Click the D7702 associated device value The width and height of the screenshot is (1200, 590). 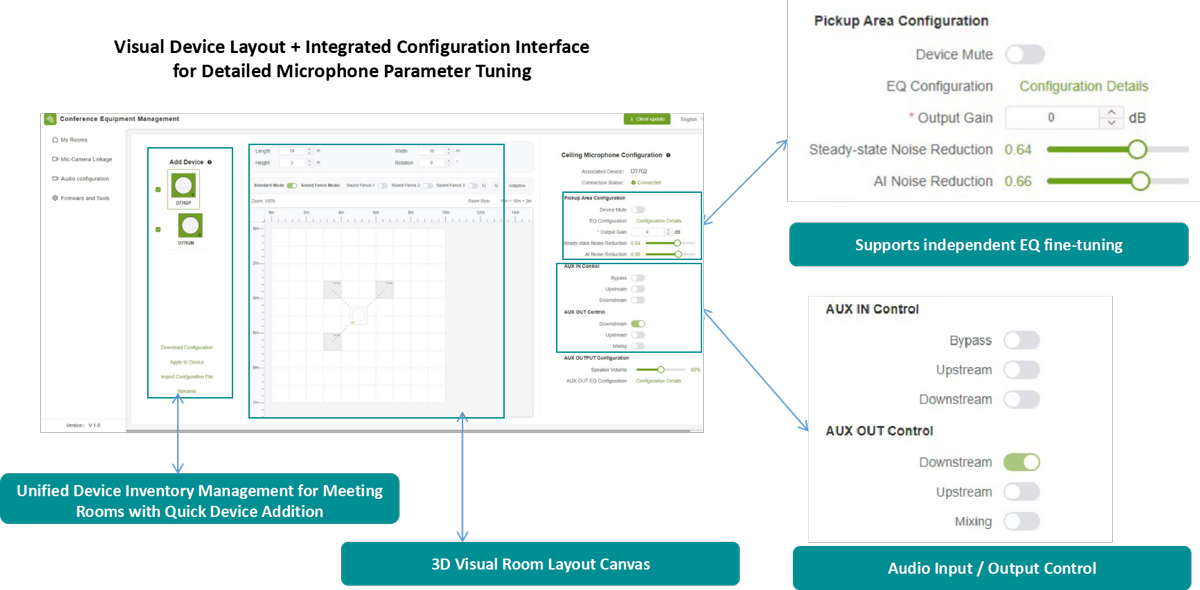639,171
